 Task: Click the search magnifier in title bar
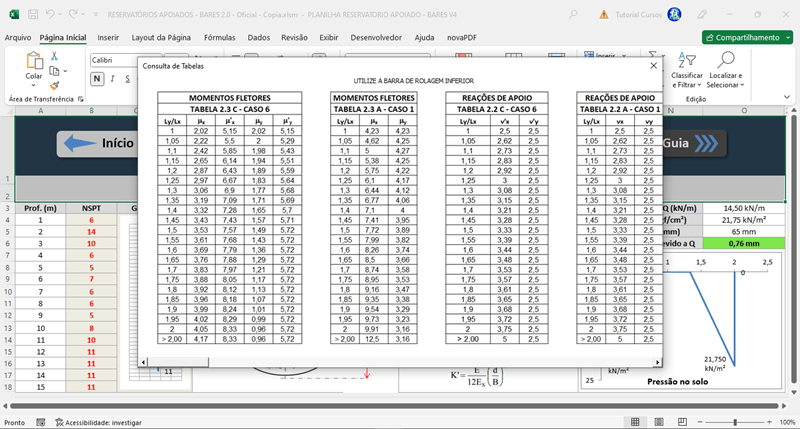[573, 14]
